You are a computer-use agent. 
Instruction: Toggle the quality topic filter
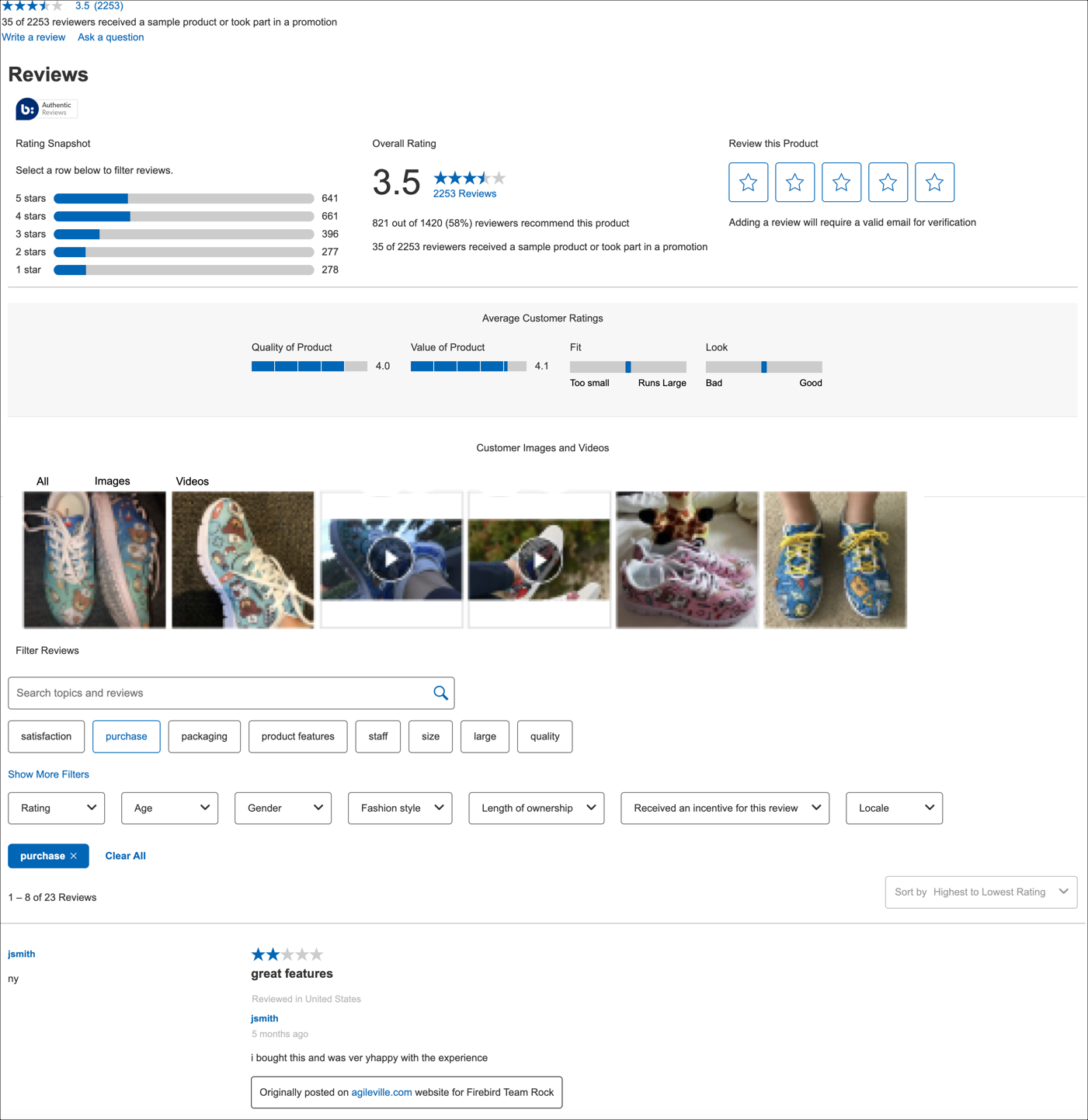545,736
